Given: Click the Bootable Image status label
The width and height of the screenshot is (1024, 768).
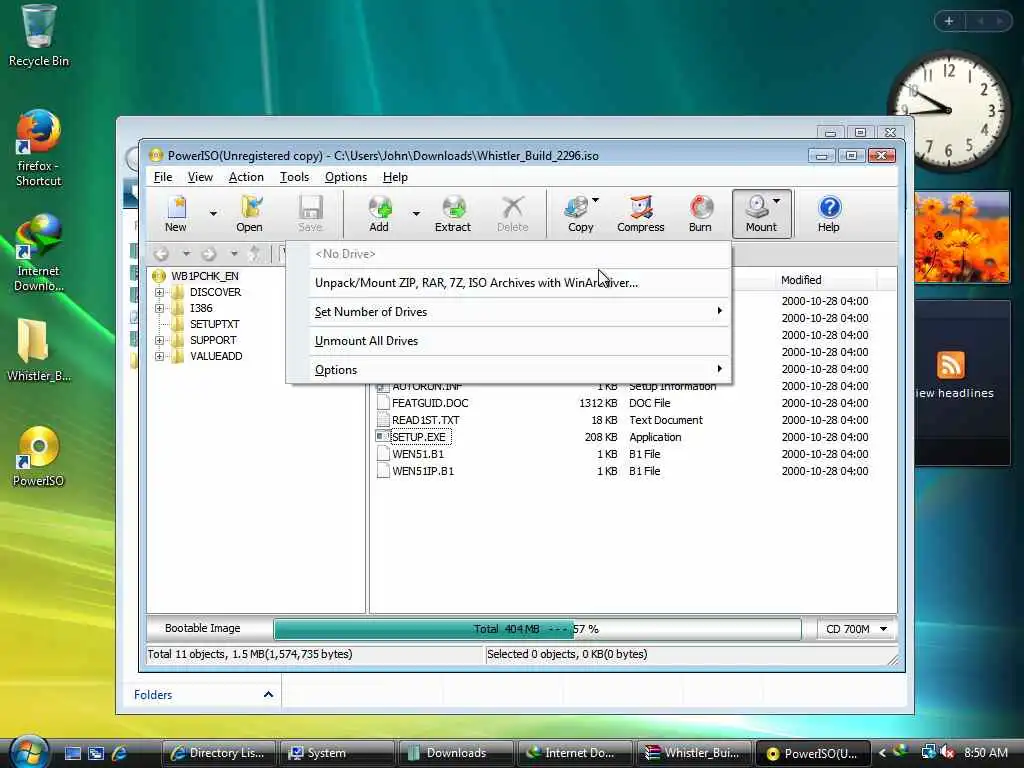Looking at the screenshot, I should coord(202,628).
